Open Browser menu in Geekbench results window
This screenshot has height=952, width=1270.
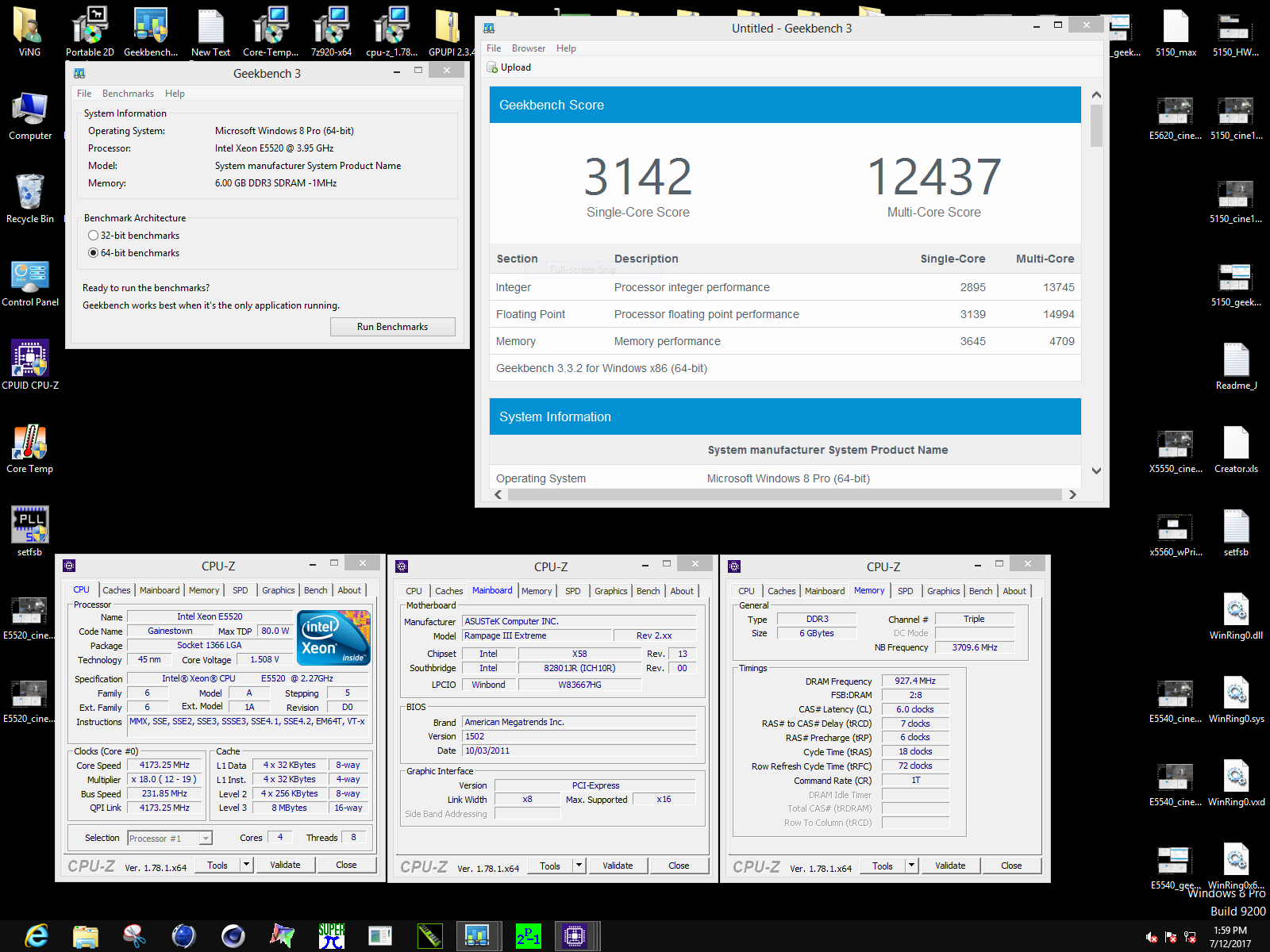pyautogui.click(x=529, y=48)
